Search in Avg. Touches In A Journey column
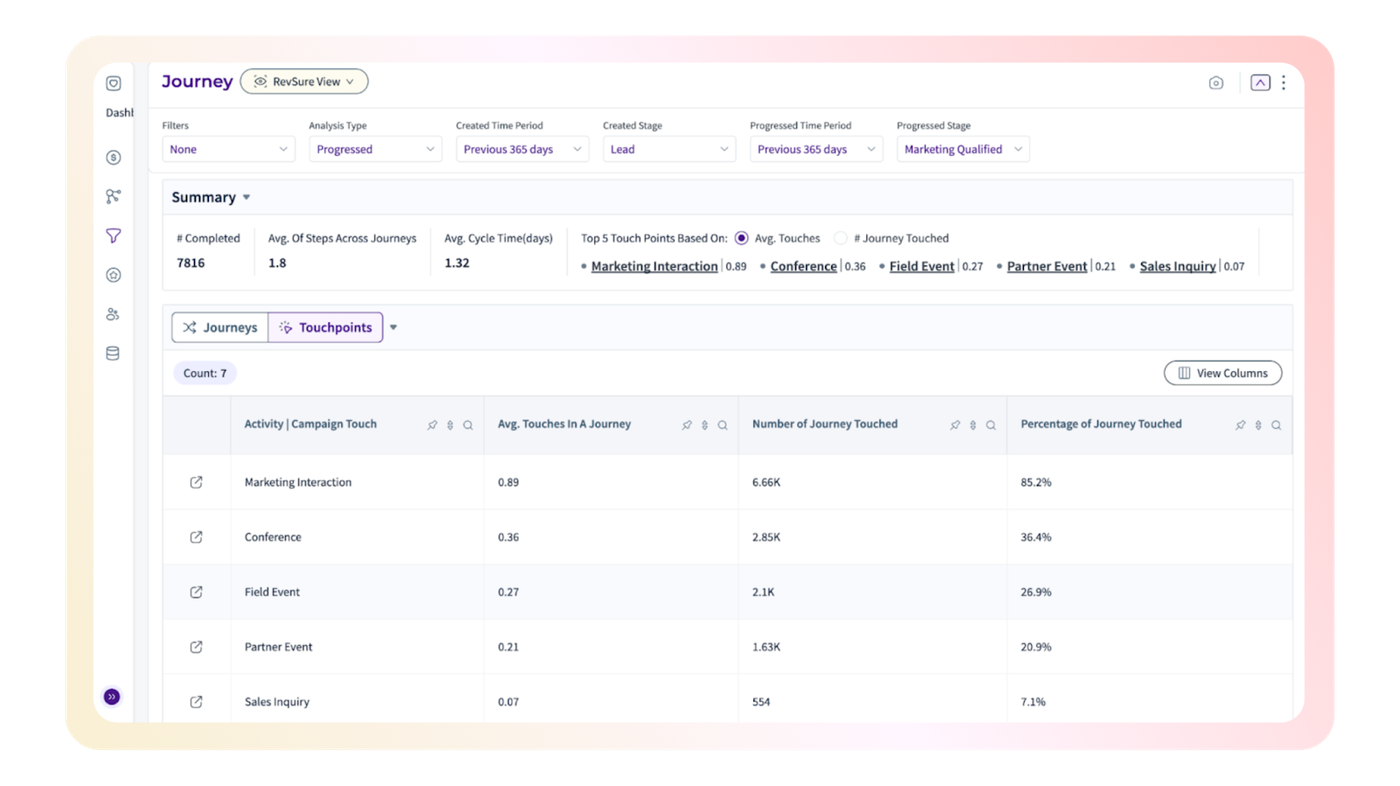1400x786 pixels. point(722,425)
